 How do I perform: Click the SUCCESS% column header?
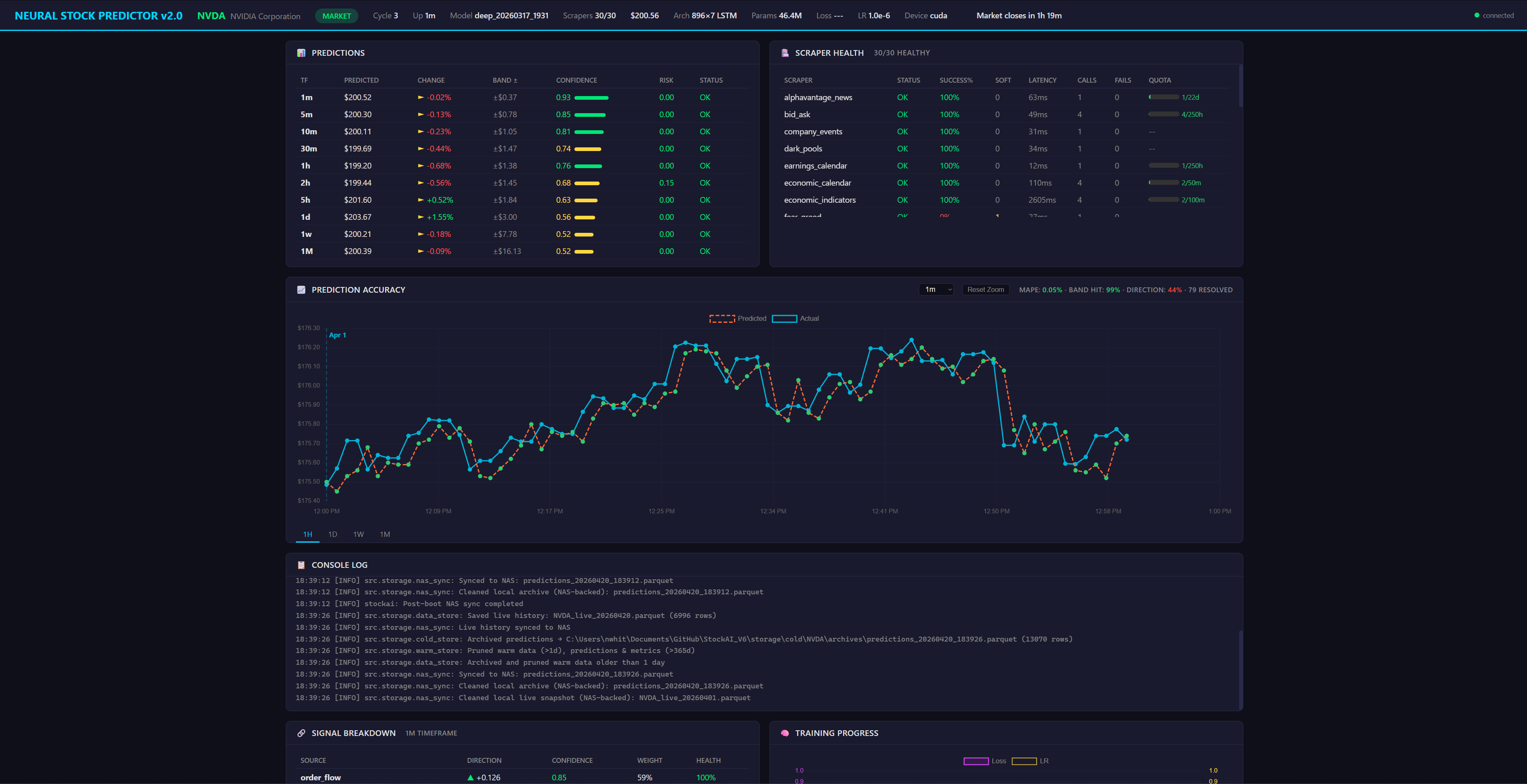coord(955,80)
